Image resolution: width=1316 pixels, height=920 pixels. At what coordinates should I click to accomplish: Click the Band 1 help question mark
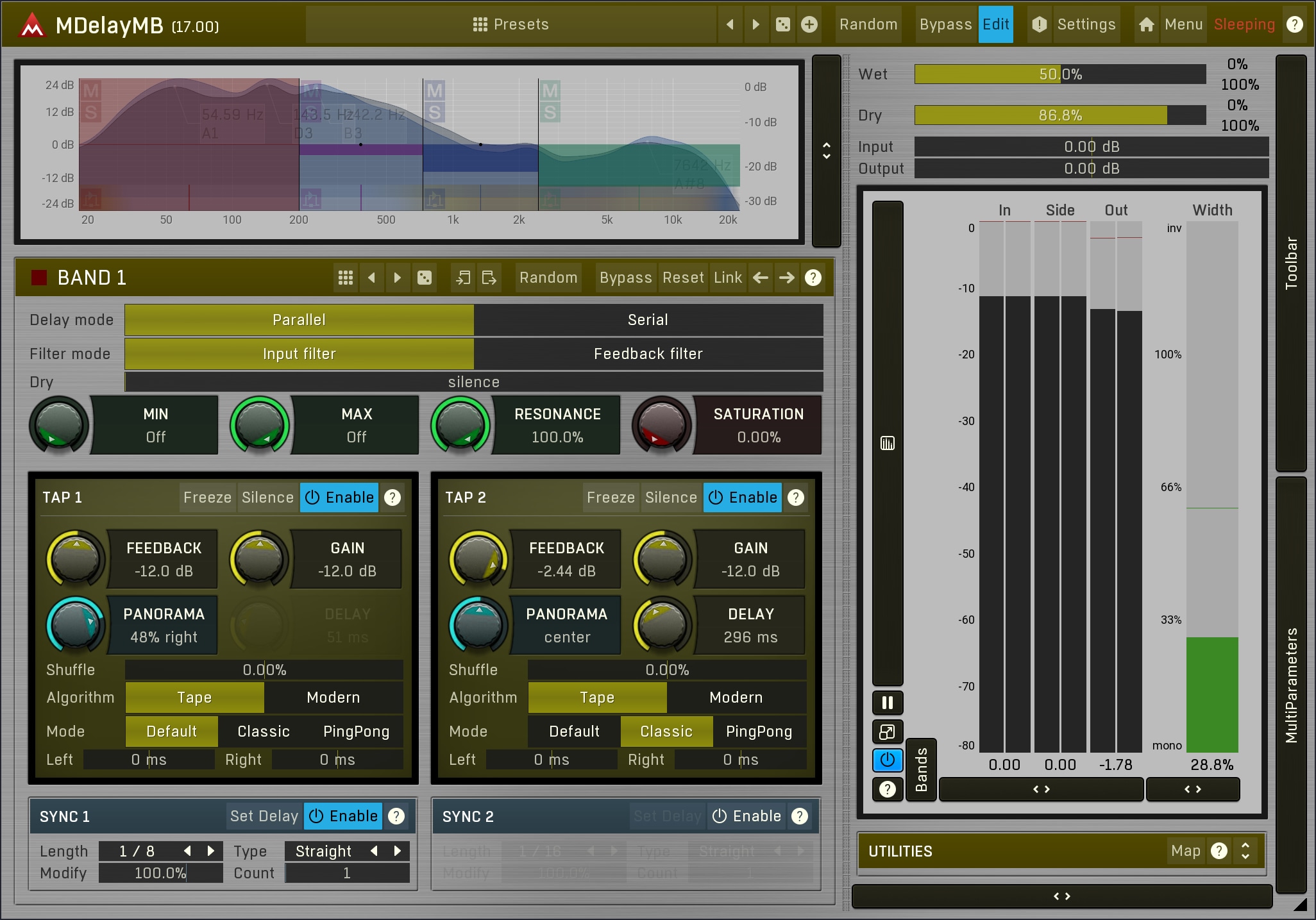[x=813, y=278]
